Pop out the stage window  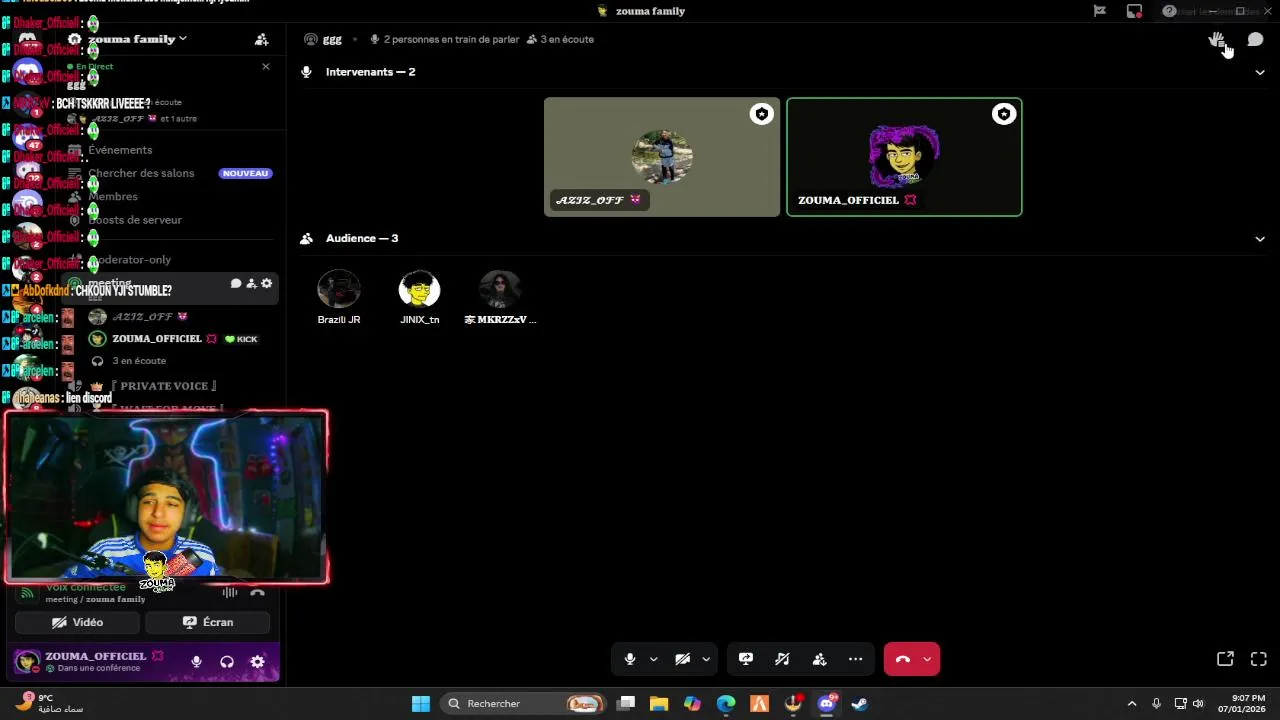pyautogui.click(x=1225, y=659)
